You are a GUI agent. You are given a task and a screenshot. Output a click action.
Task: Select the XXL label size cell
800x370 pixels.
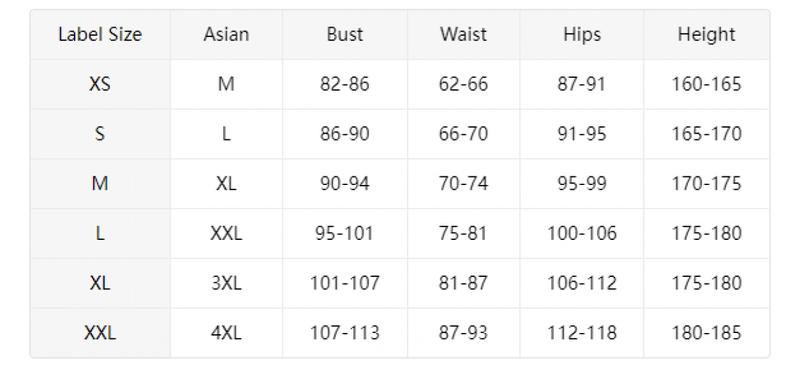click(x=100, y=333)
